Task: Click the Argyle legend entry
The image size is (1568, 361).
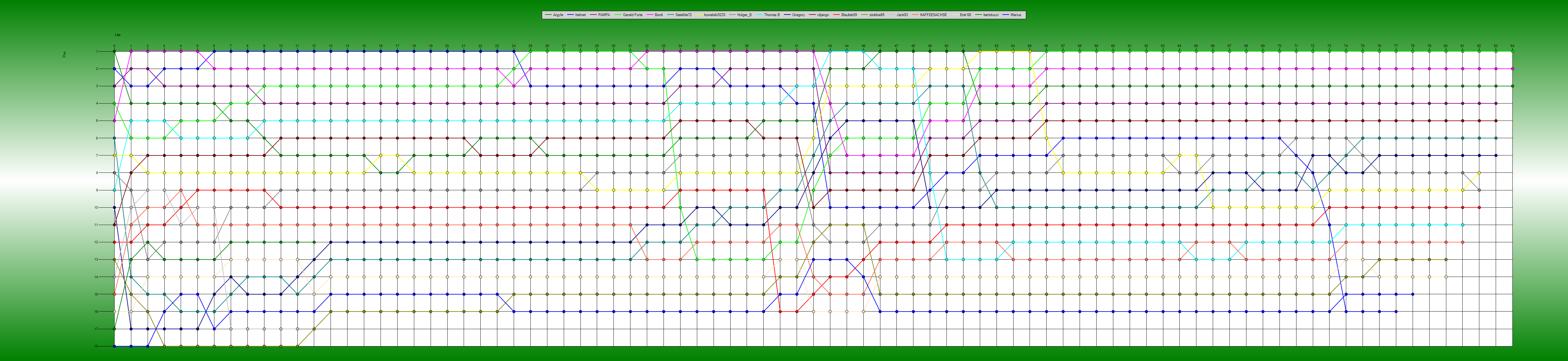Action: pyautogui.click(x=558, y=15)
